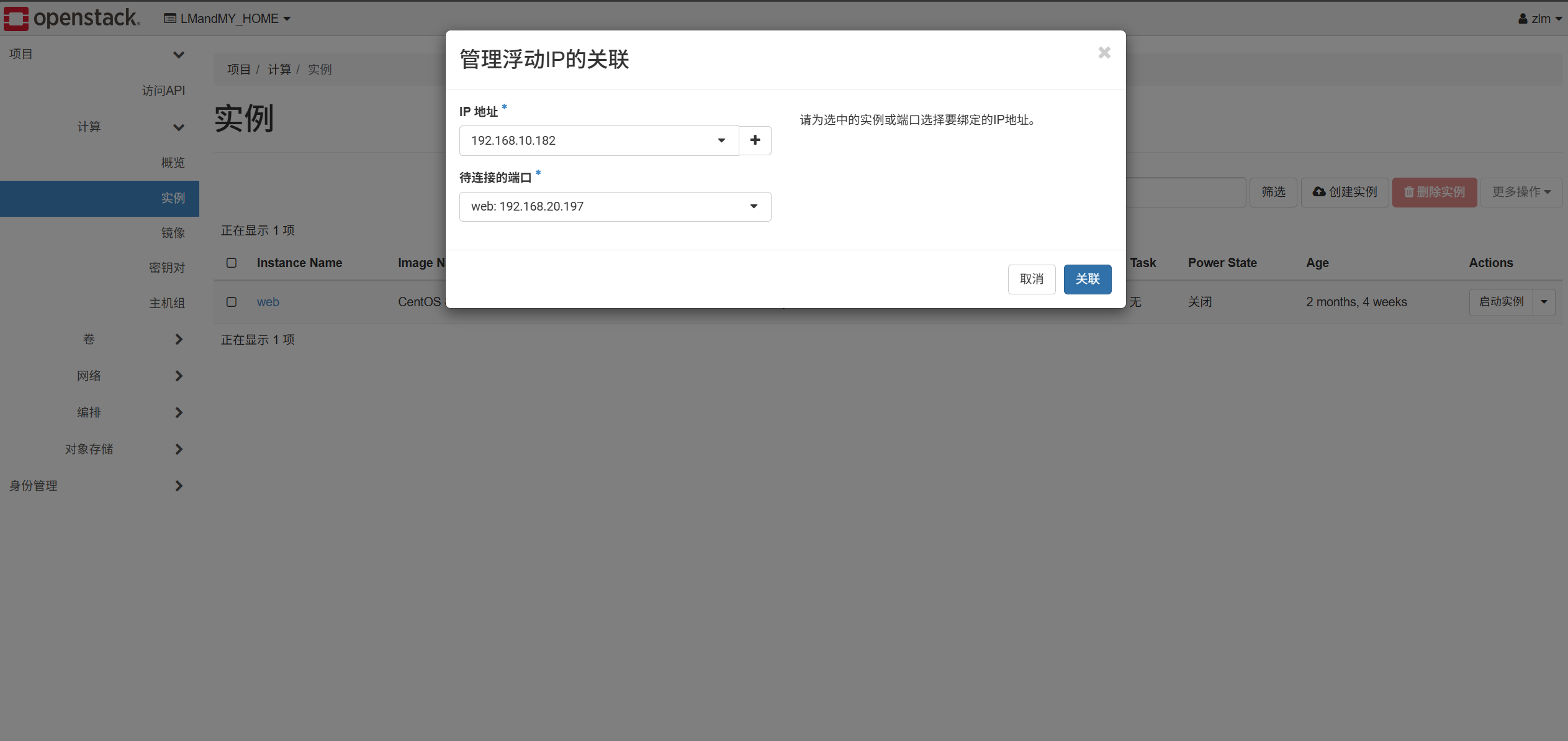
Task: Open the port dropdown web: 192.168.20.197
Action: 615,206
